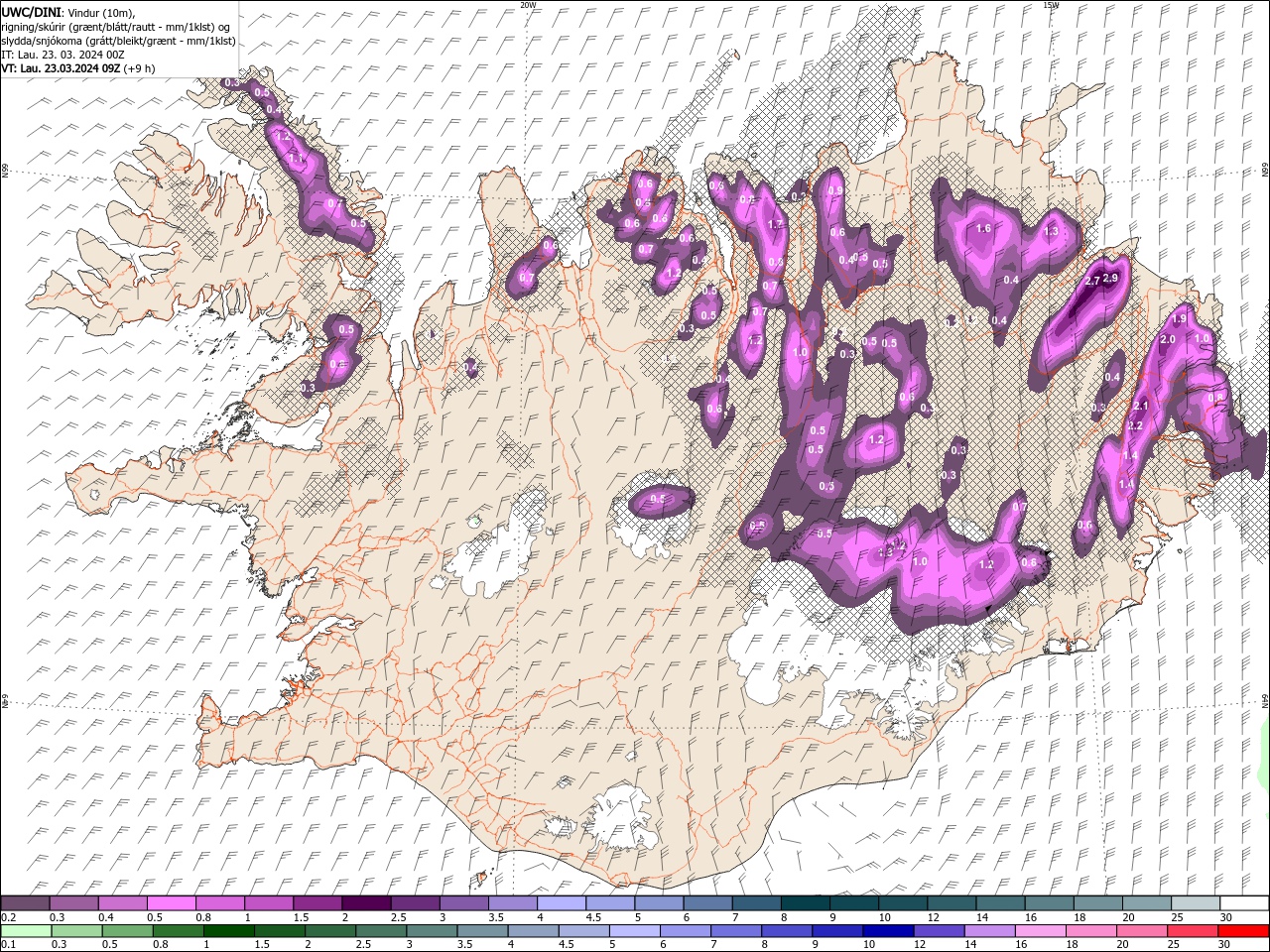Click the 1.9 snowfall value in the east
Image resolution: width=1270 pixels, height=952 pixels.
coord(1180,319)
